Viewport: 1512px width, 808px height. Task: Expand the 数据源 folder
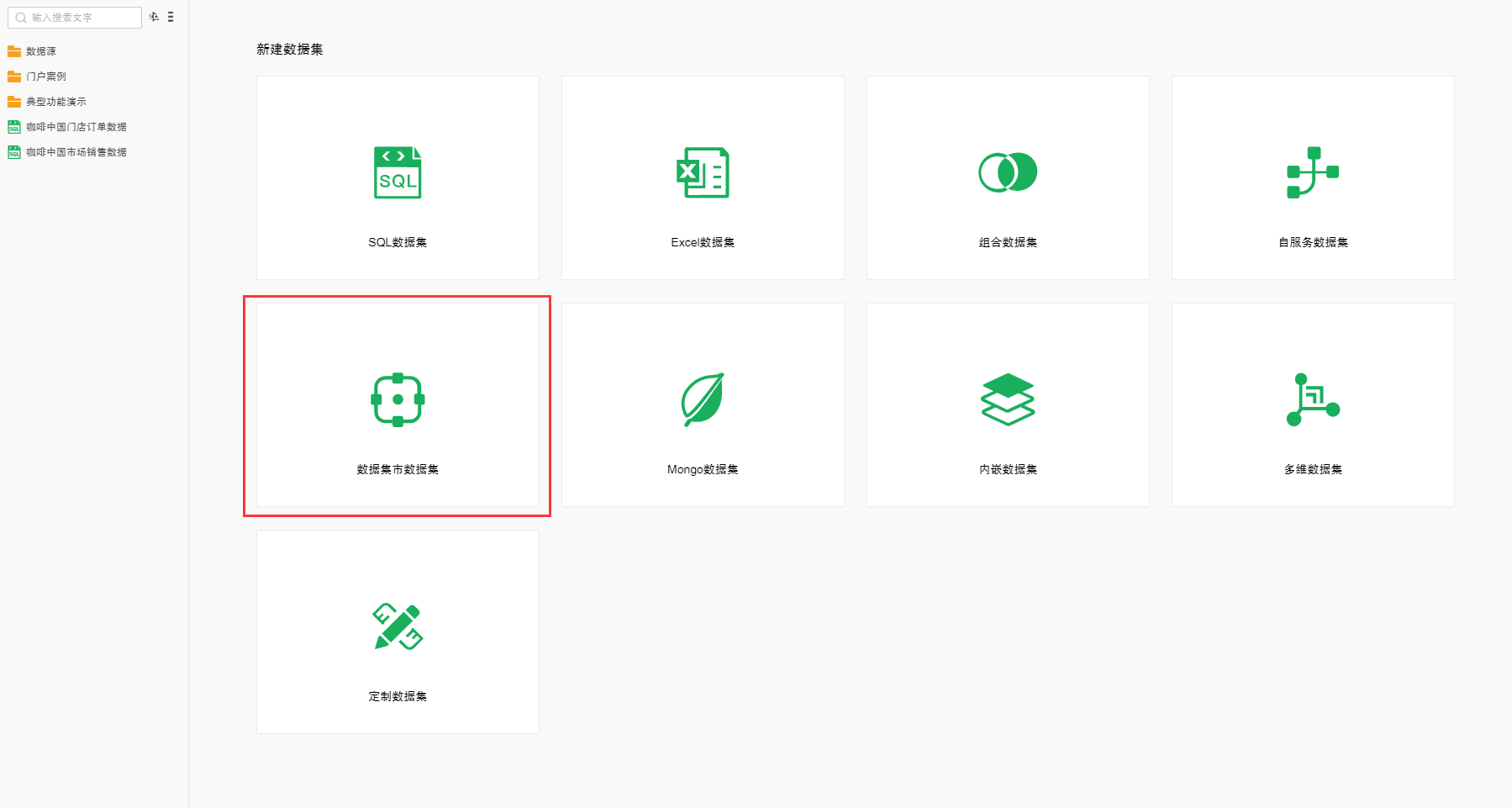pos(40,51)
